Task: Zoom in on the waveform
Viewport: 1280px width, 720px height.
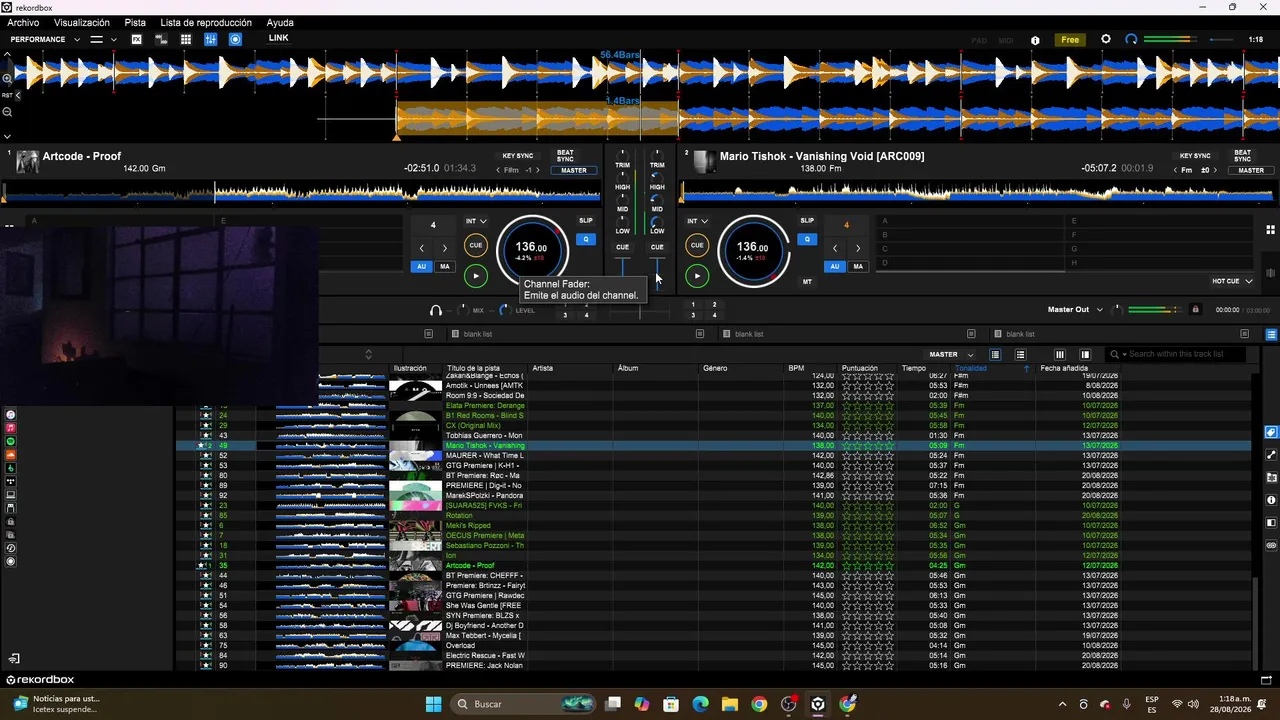Action: tap(7, 78)
